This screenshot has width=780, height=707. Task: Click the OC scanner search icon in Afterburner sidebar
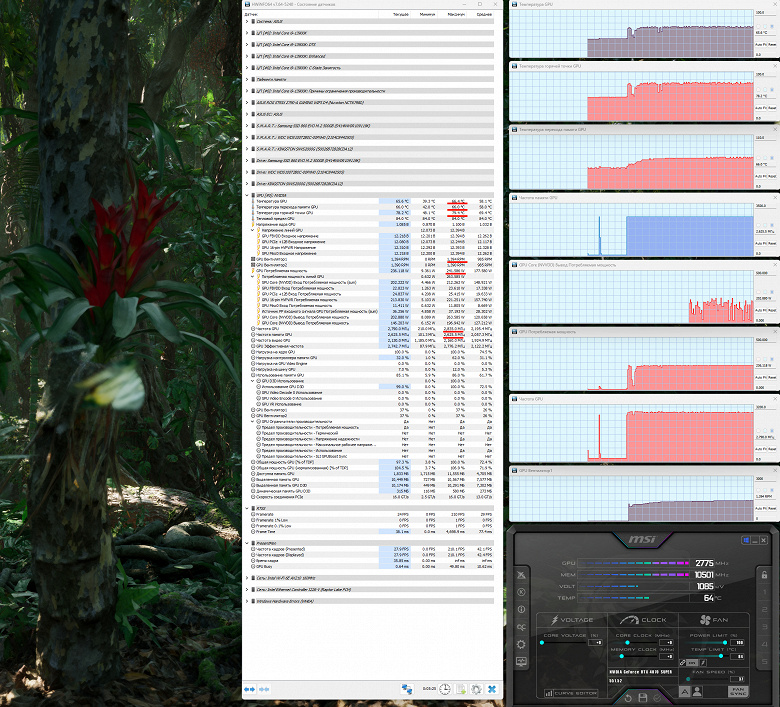(x=521, y=627)
